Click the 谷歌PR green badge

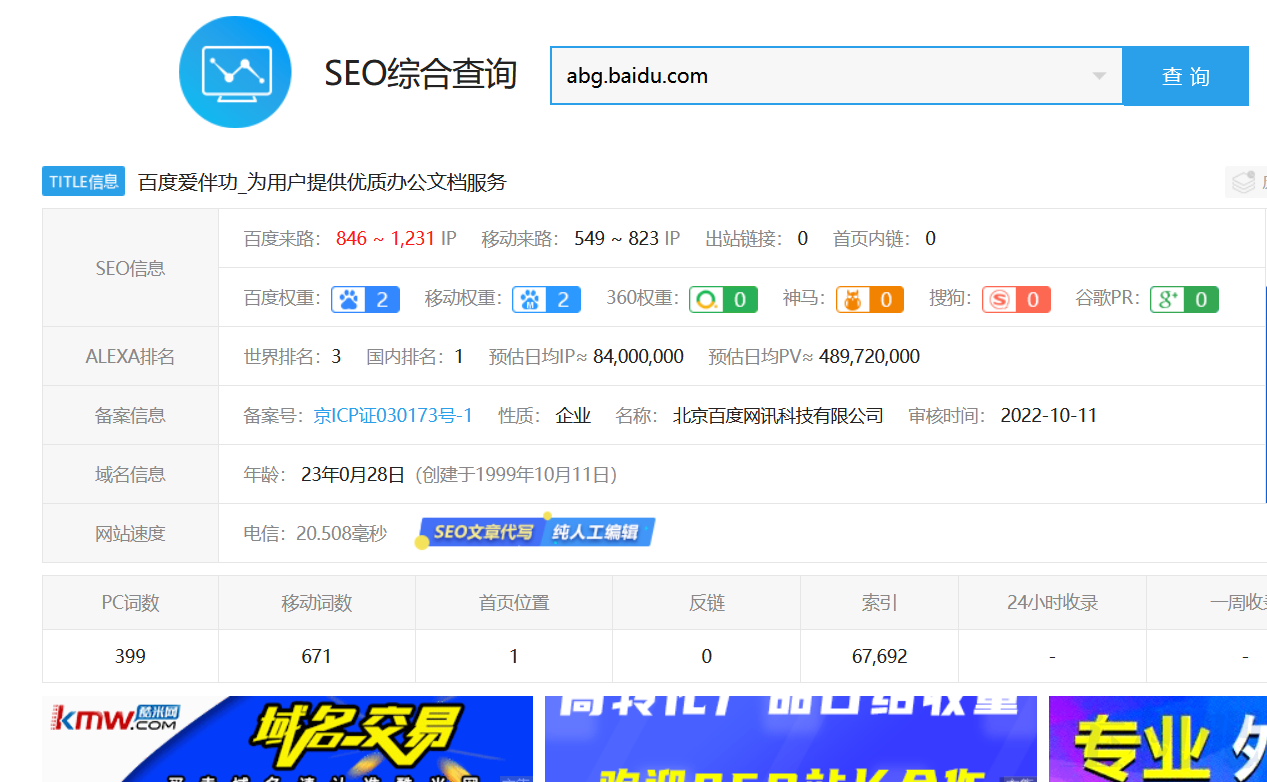click(1184, 299)
